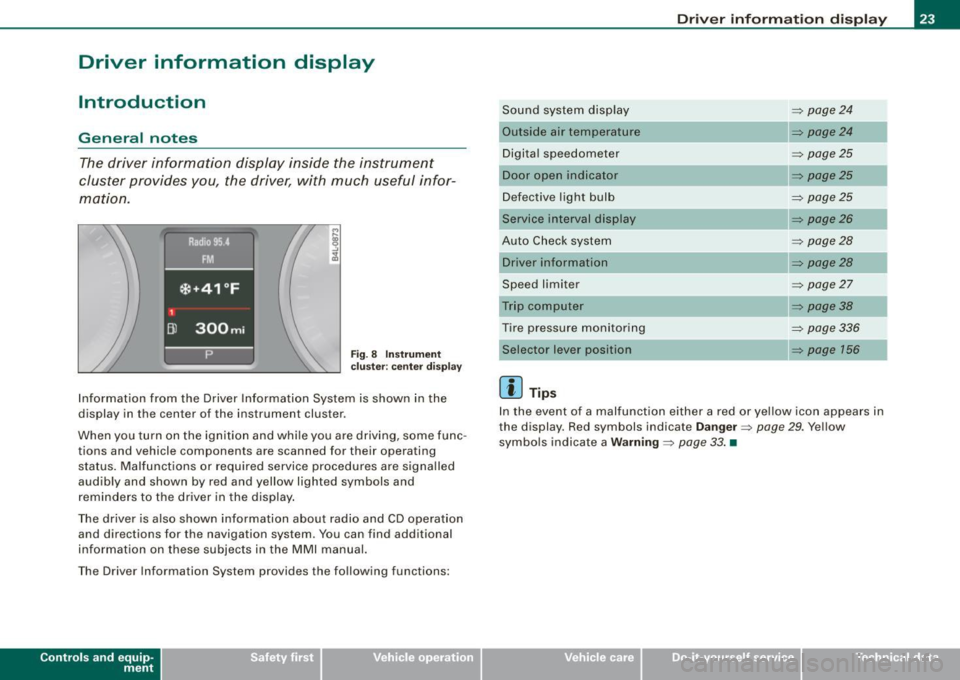The height and width of the screenshot is (680, 960).
Task: Open the Vehicle care tab
Action: click(561, 663)
